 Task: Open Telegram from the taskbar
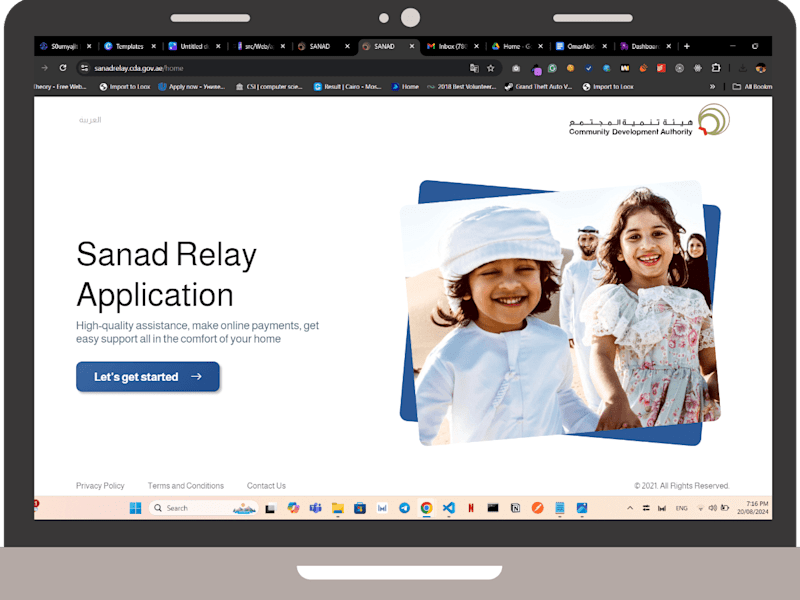click(x=404, y=508)
